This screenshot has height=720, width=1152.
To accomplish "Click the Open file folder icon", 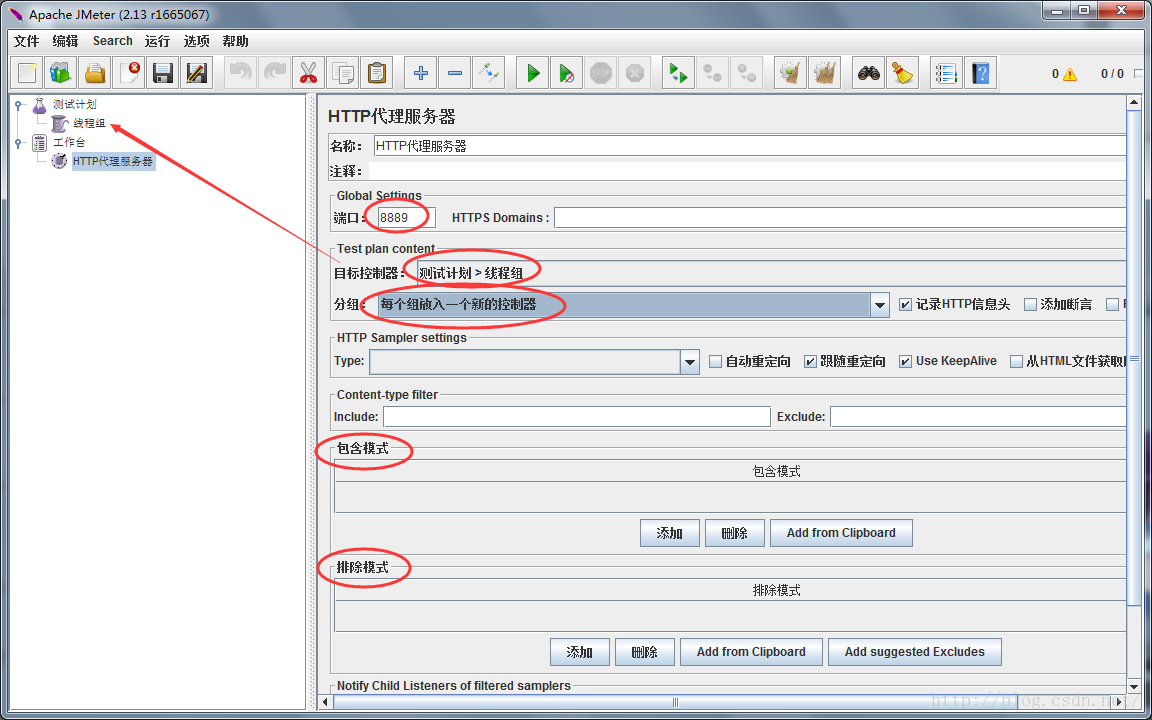I will click(x=95, y=73).
